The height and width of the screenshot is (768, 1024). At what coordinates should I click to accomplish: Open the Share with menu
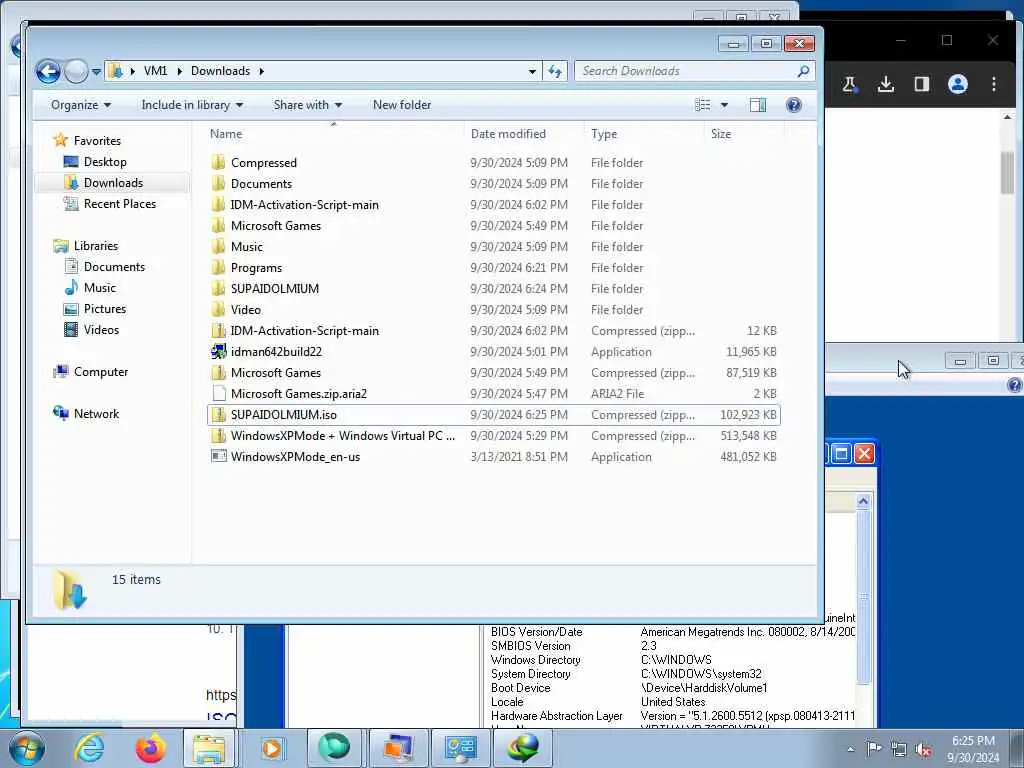tap(308, 105)
